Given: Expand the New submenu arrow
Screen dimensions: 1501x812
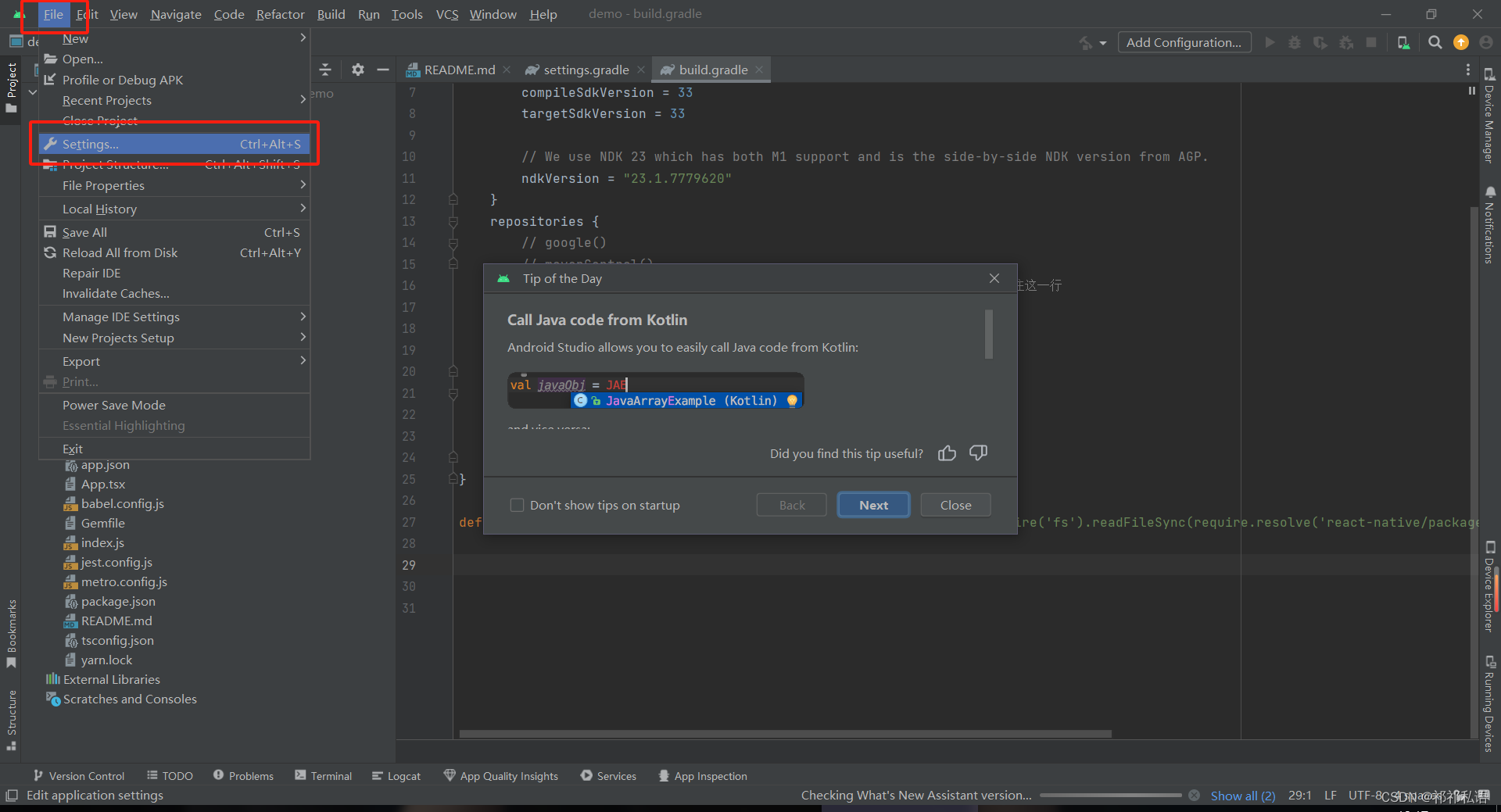Looking at the screenshot, I should click(303, 38).
